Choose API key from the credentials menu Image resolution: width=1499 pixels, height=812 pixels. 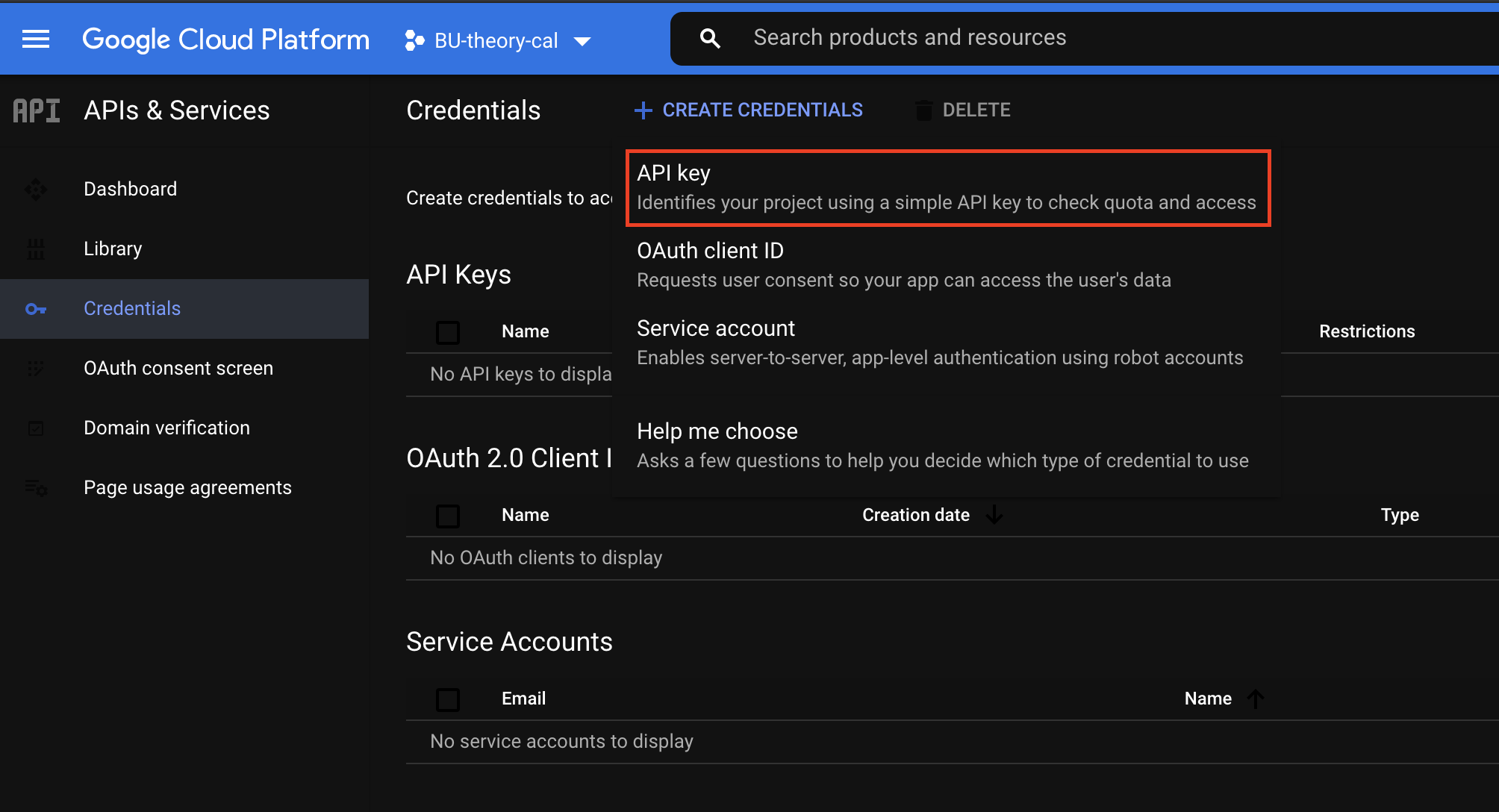(x=948, y=188)
